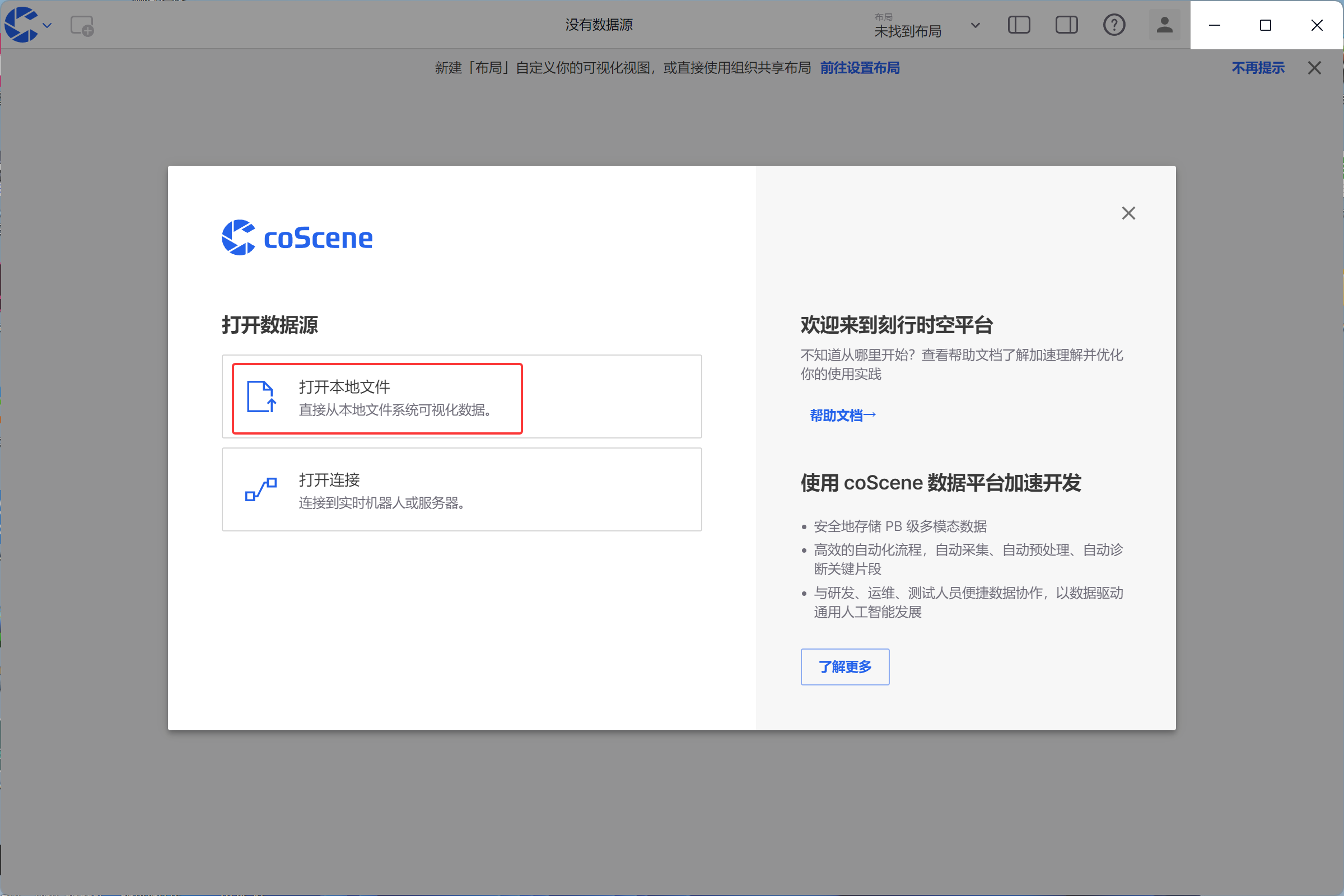
Task: Select 打开本地文件 to visualize local data
Action: click(x=376, y=397)
